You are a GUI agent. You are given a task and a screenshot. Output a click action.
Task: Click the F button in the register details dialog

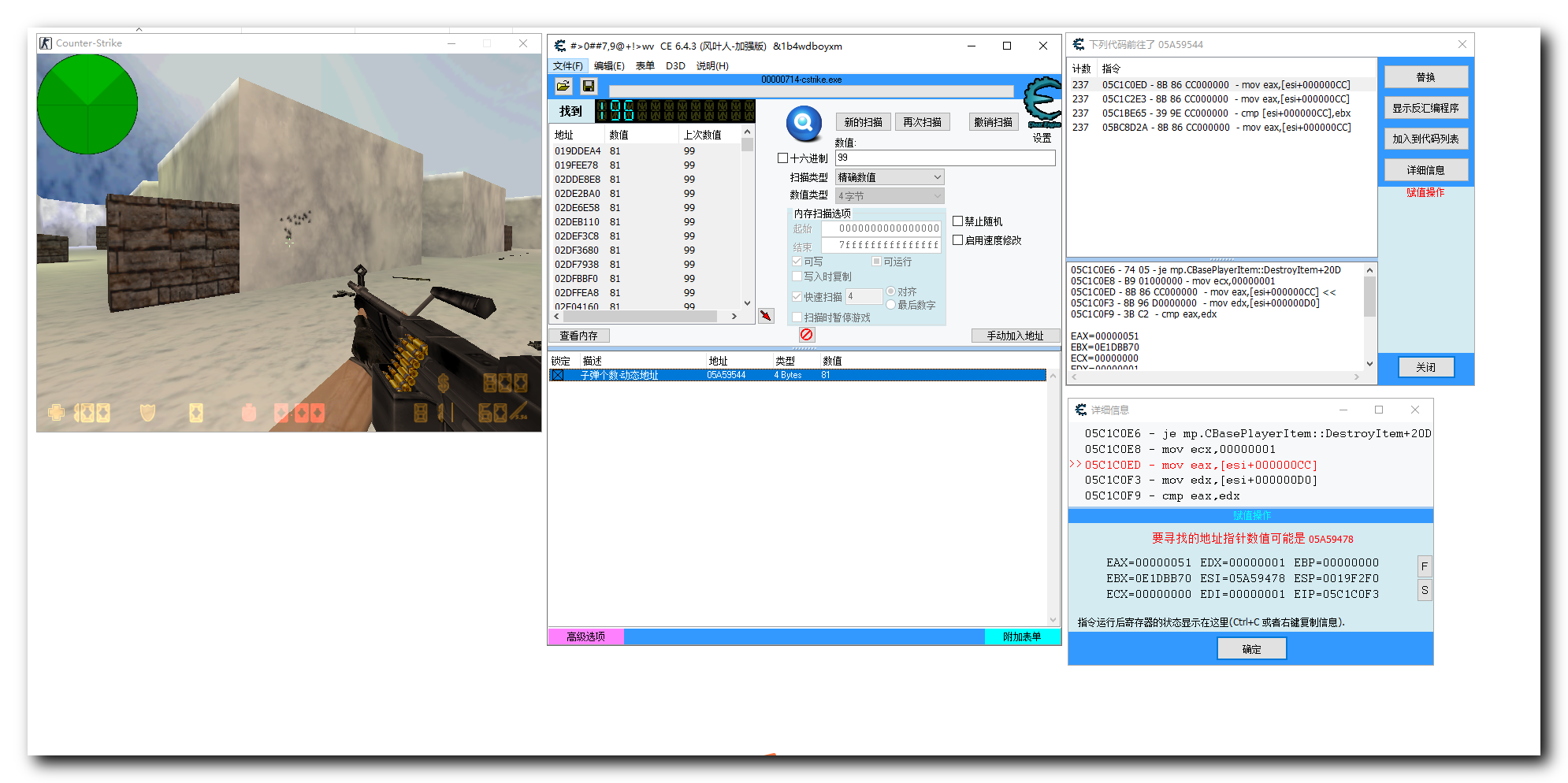coord(1425,566)
